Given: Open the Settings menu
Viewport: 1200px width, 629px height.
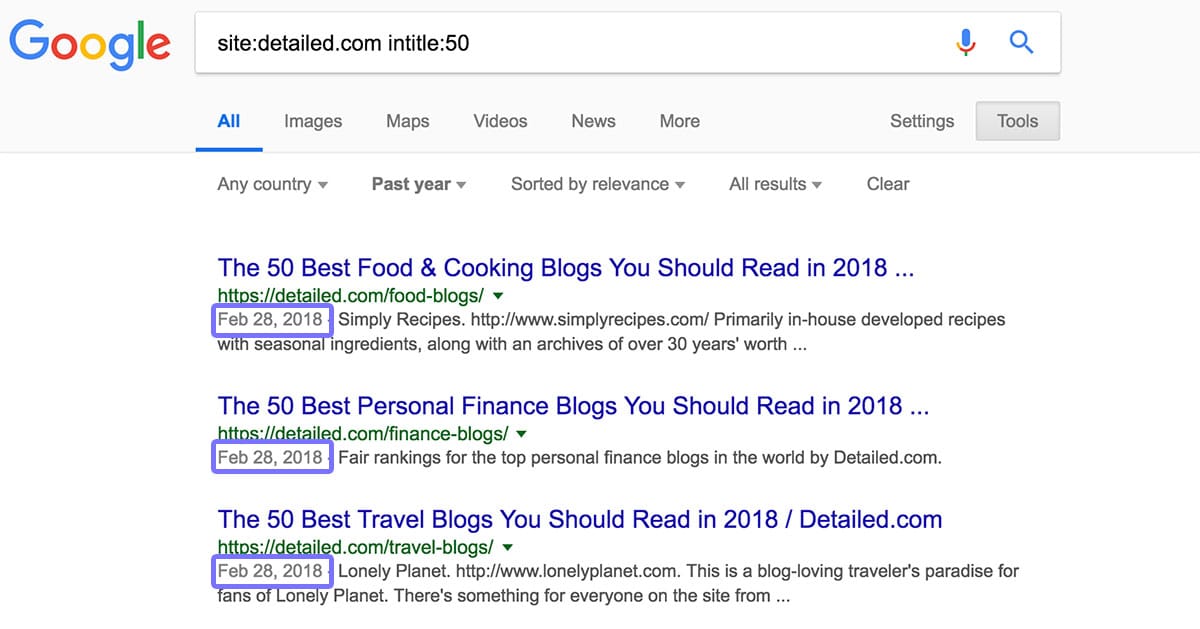Looking at the screenshot, I should (922, 121).
